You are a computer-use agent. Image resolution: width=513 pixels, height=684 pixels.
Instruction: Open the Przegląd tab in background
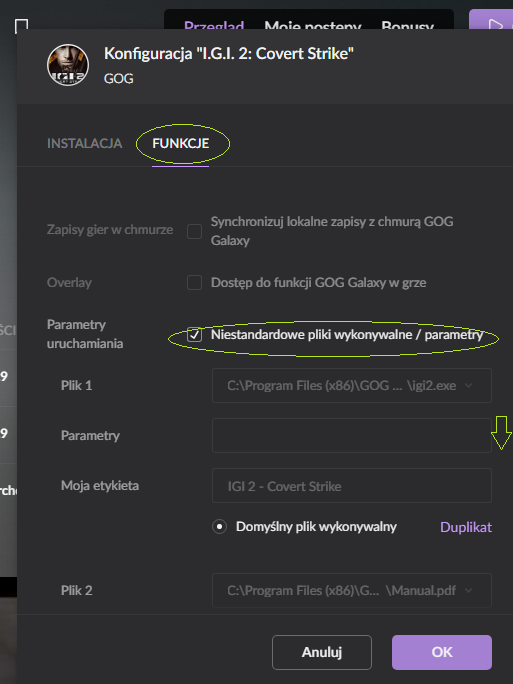point(214,24)
